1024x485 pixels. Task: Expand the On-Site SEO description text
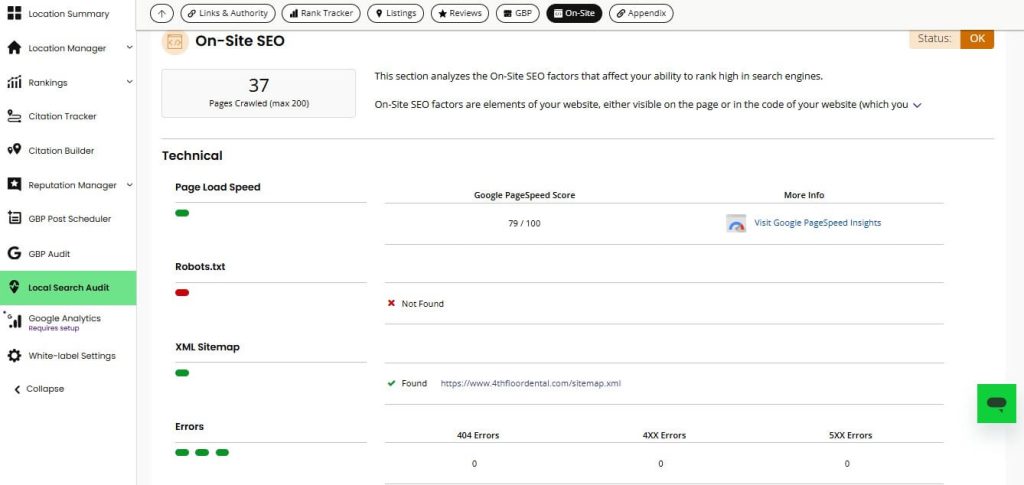(x=917, y=105)
